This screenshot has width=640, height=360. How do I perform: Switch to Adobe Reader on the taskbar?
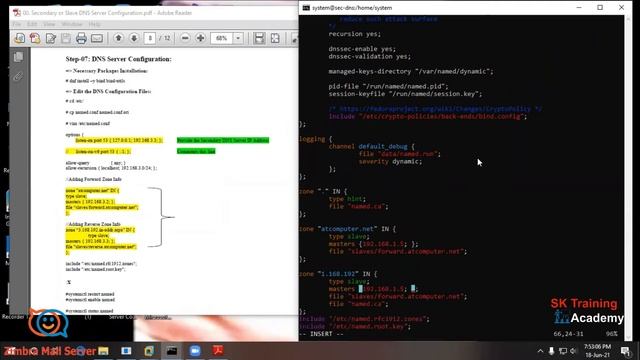click(x=218, y=351)
